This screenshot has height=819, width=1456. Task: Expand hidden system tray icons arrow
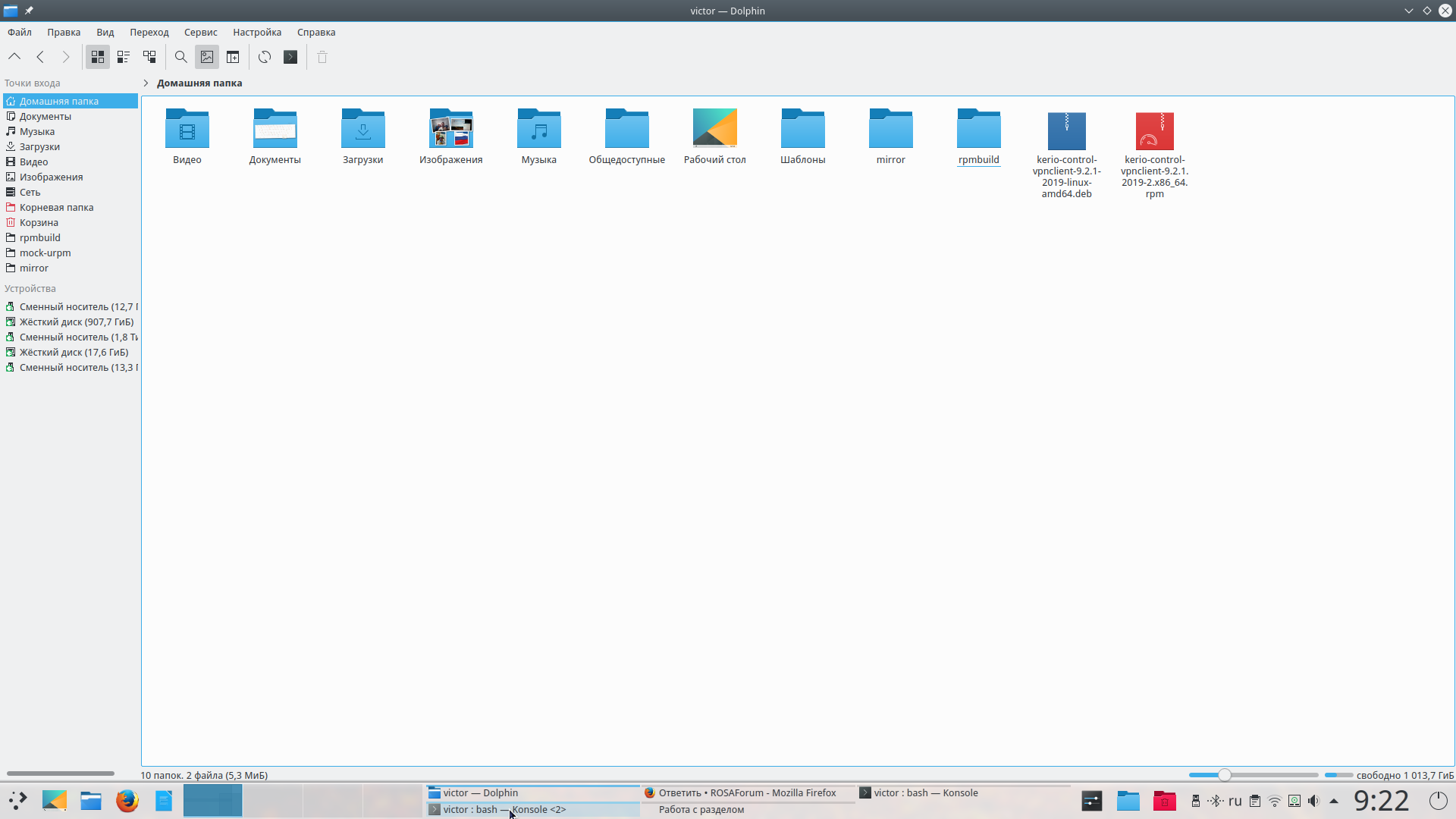[x=1334, y=801]
